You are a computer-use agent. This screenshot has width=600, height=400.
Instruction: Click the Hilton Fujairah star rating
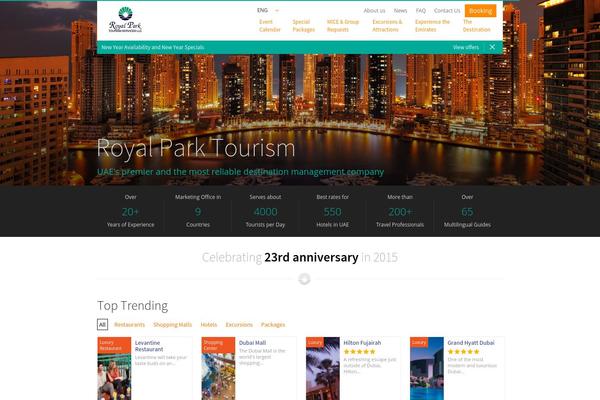click(x=359, y=351)
